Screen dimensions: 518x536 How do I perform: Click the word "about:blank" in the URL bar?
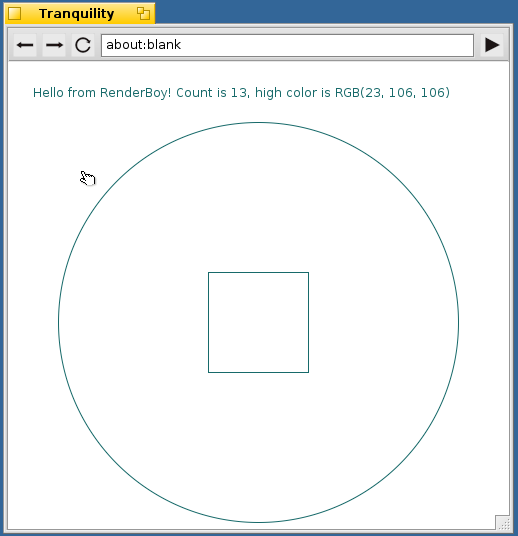(x=144, y=45)
